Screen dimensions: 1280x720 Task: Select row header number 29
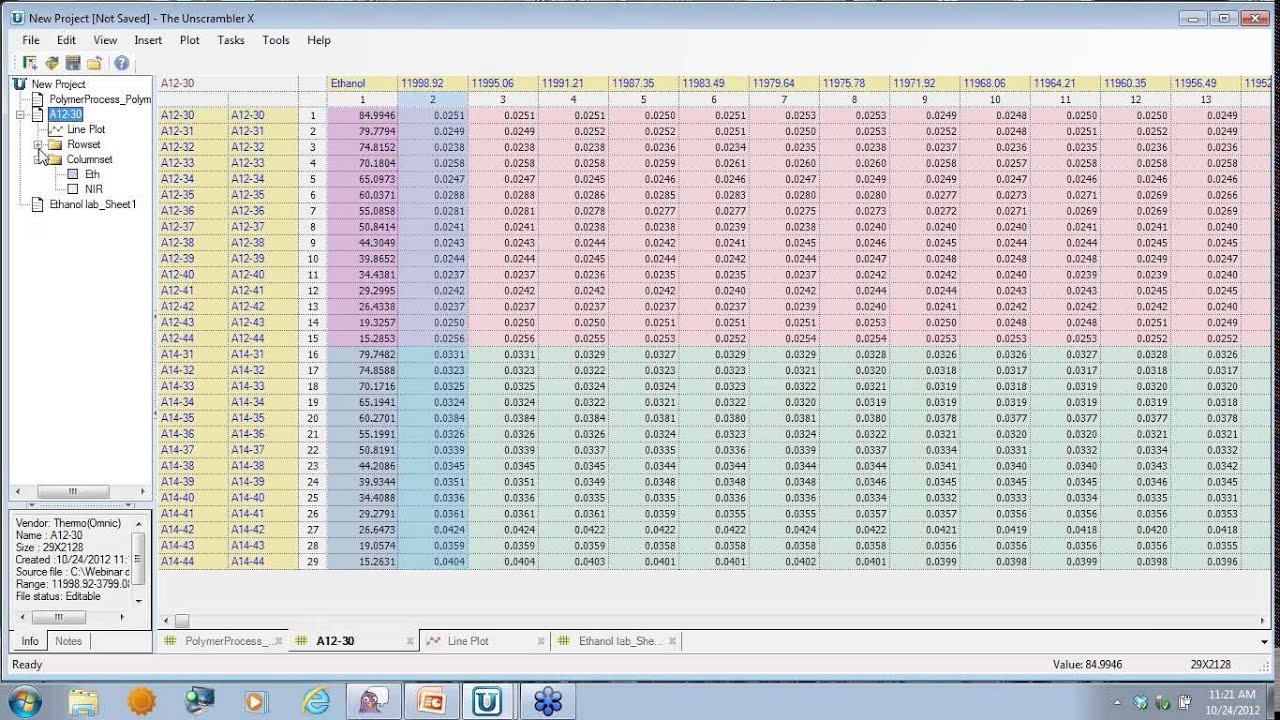(312, 561)
